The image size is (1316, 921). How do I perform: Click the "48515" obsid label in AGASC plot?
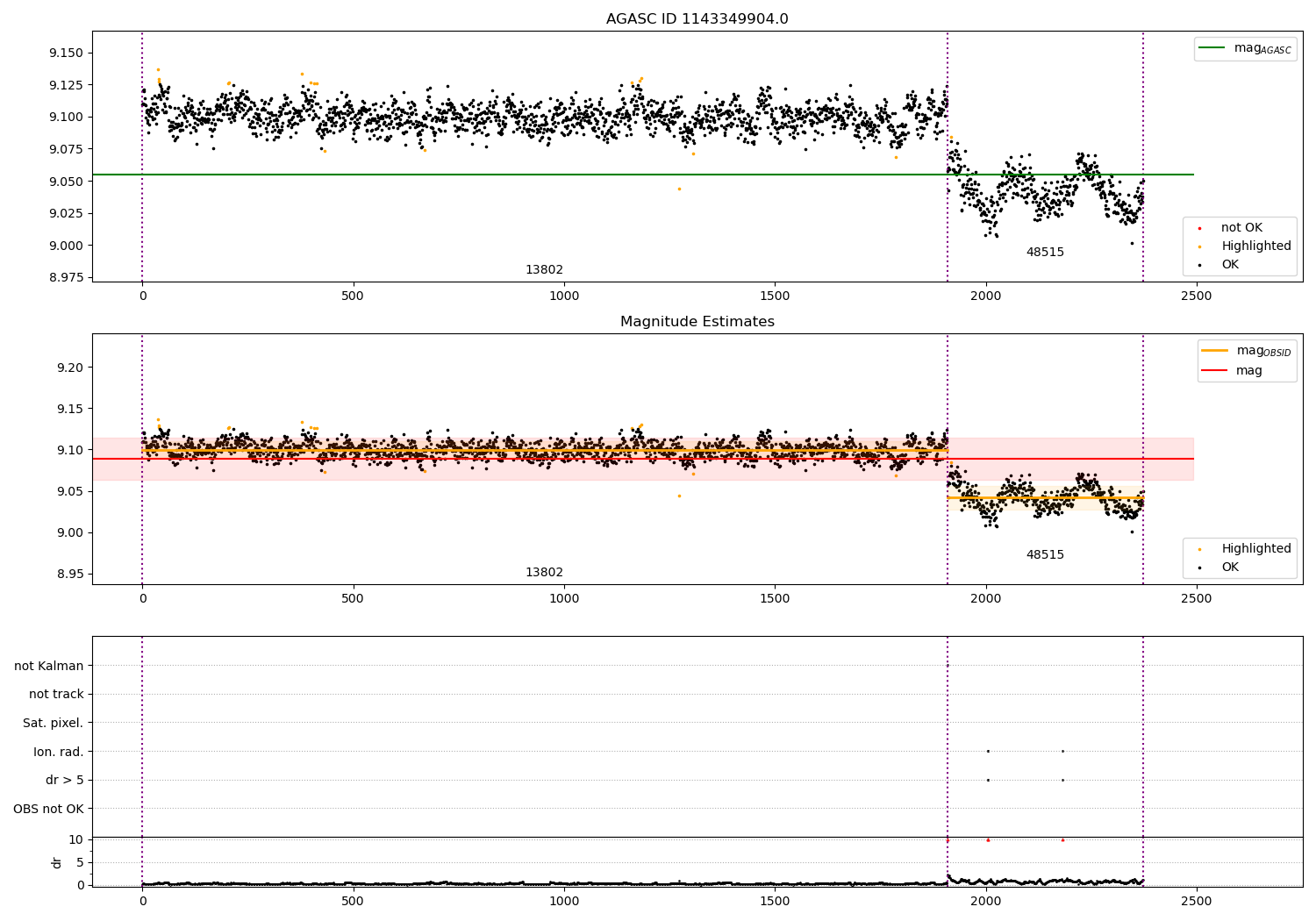tap(1045, 253)
